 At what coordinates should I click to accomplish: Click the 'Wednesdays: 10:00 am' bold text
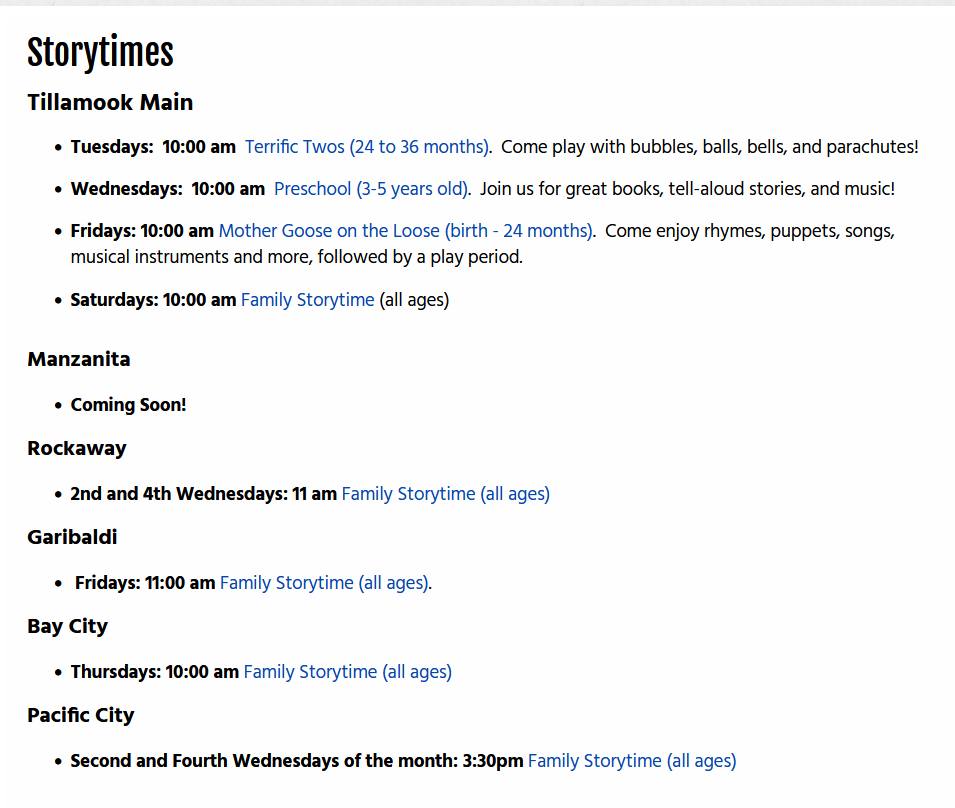[167, 189]
